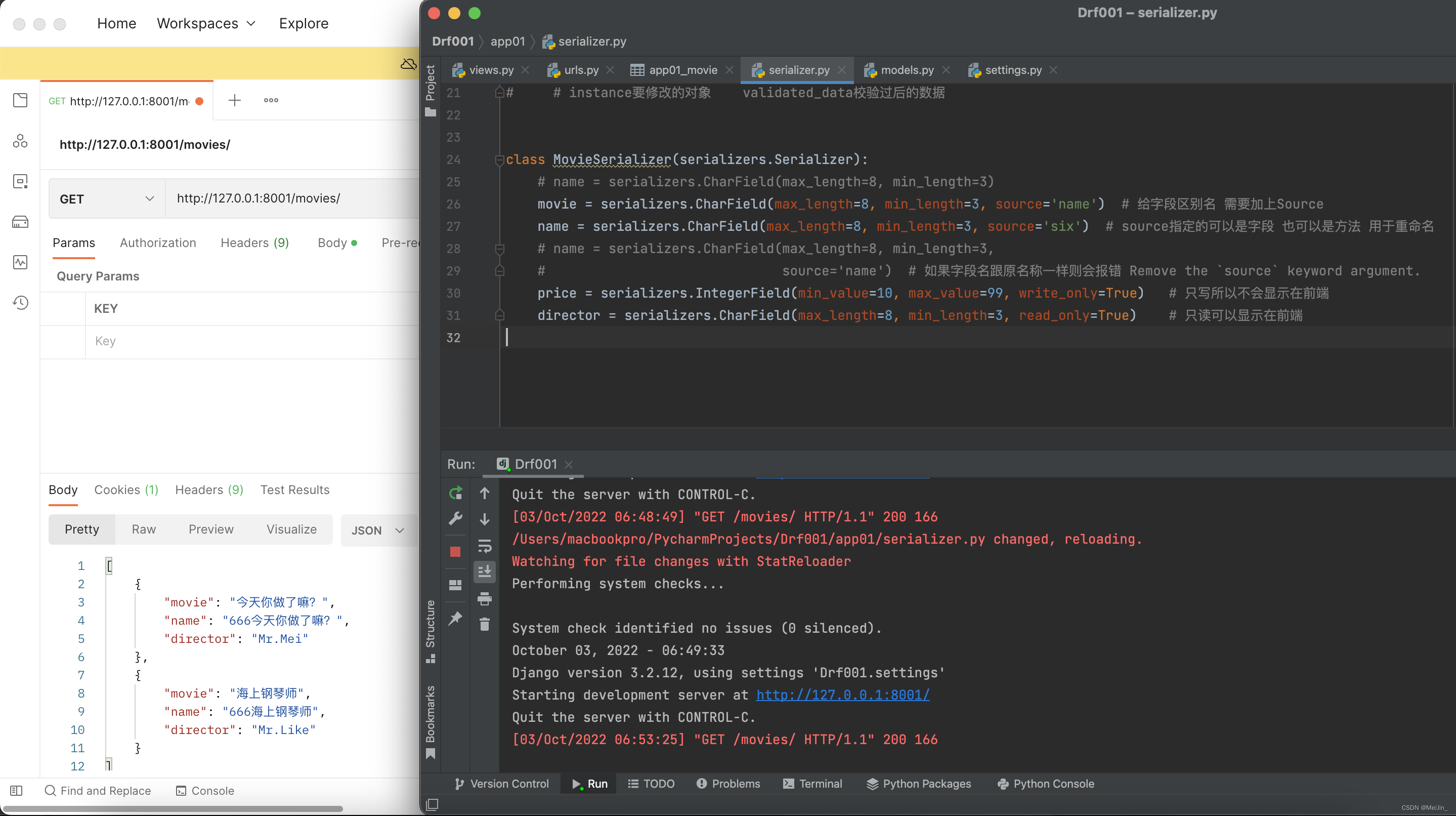Jump up the stack trace arrow
This screenshot has height=816, width=1456.
point(484,493)
